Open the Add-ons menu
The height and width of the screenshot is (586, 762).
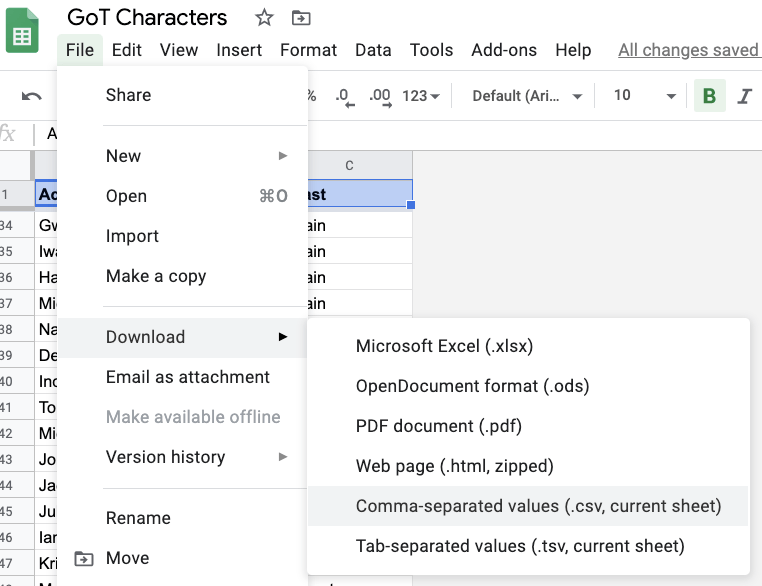click(x=504, y=50)
